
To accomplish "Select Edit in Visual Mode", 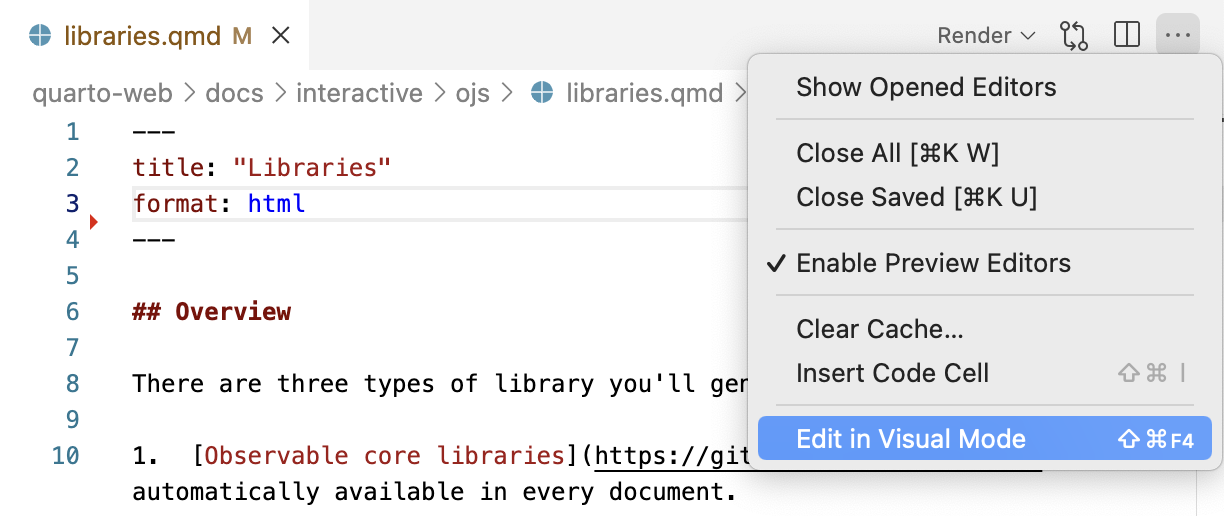I will click(911, 438).
